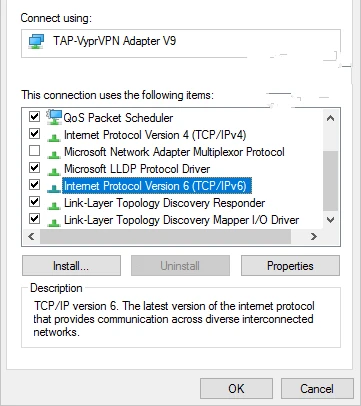Uncheck the QoS Packet Scheduler checkbox
The height and width of the screenshot is (406, 361).
point(34,117)
